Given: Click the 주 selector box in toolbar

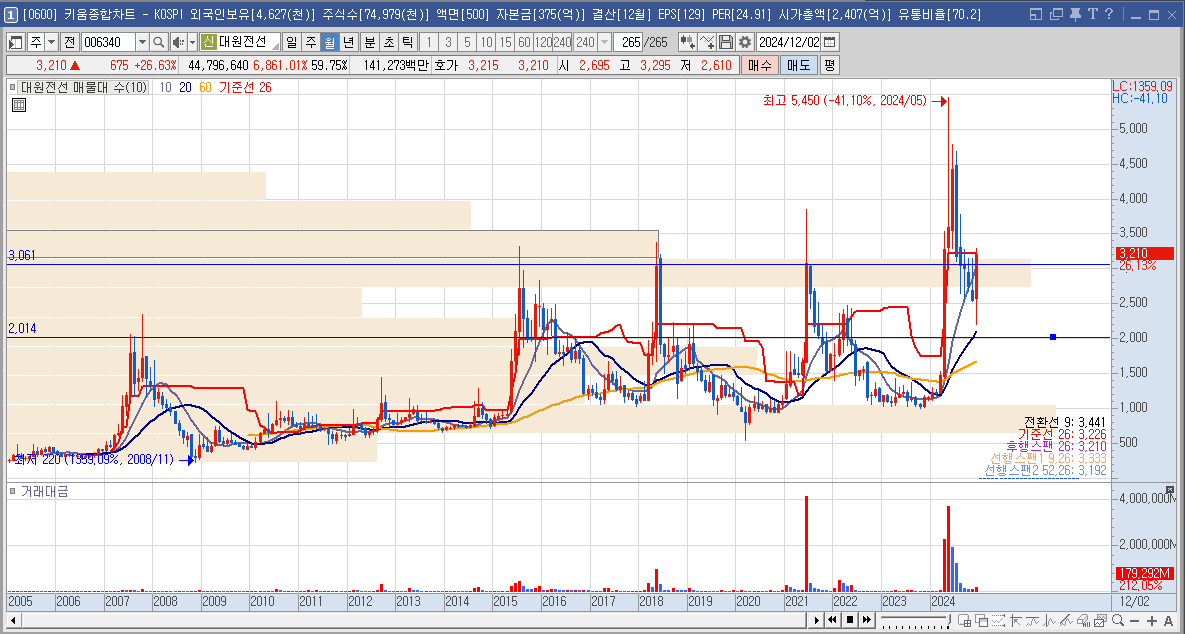Looking at the screenshot, I should point(35,42).
